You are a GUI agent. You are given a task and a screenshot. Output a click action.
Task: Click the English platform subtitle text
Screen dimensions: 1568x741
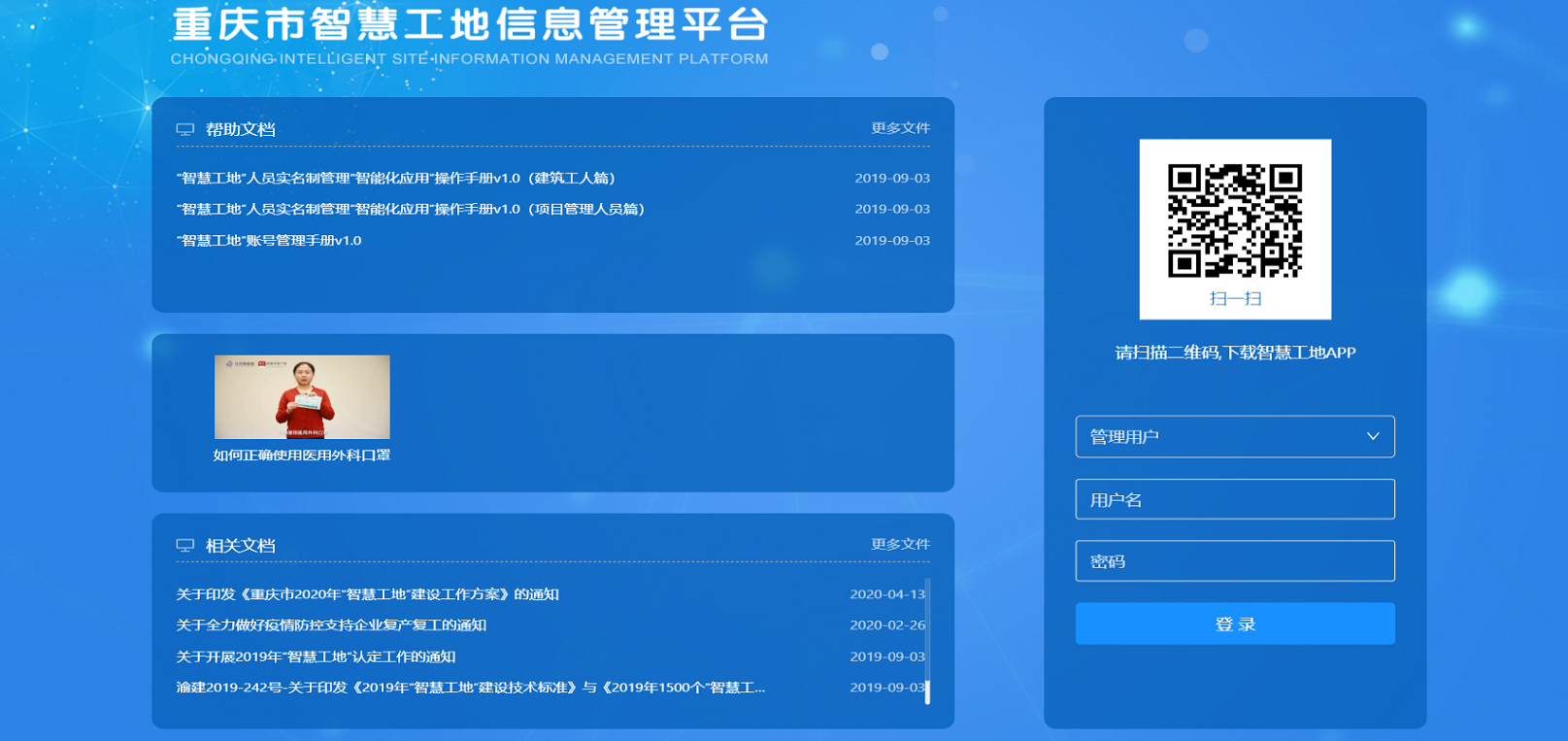coord(470,58)
